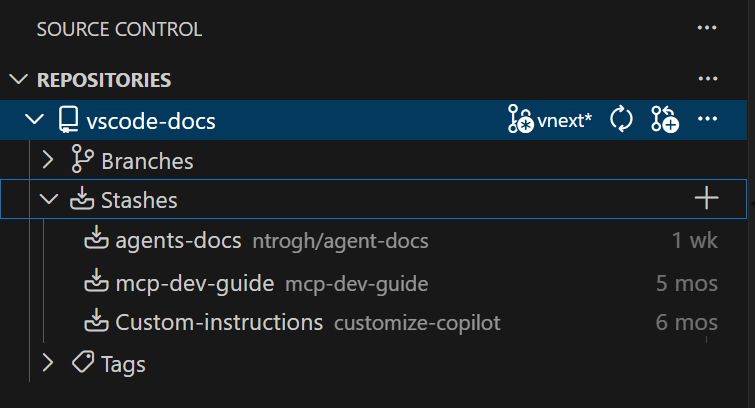Click the stash icon beside agents-docs

point(97,240)
